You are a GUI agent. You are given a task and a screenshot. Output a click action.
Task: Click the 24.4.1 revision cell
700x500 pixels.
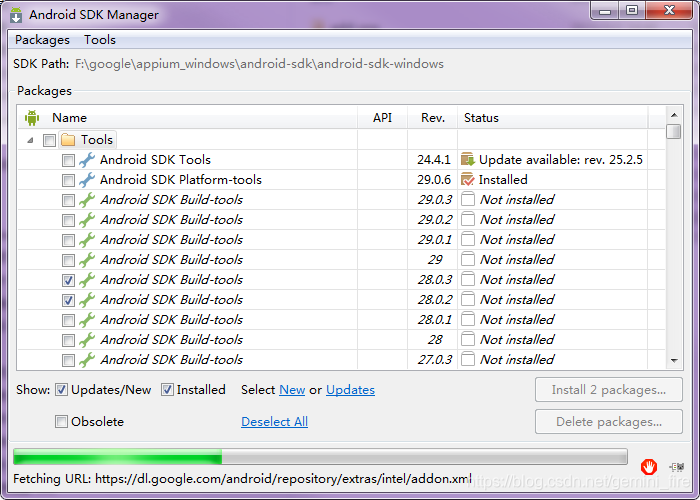click(434, 160)
